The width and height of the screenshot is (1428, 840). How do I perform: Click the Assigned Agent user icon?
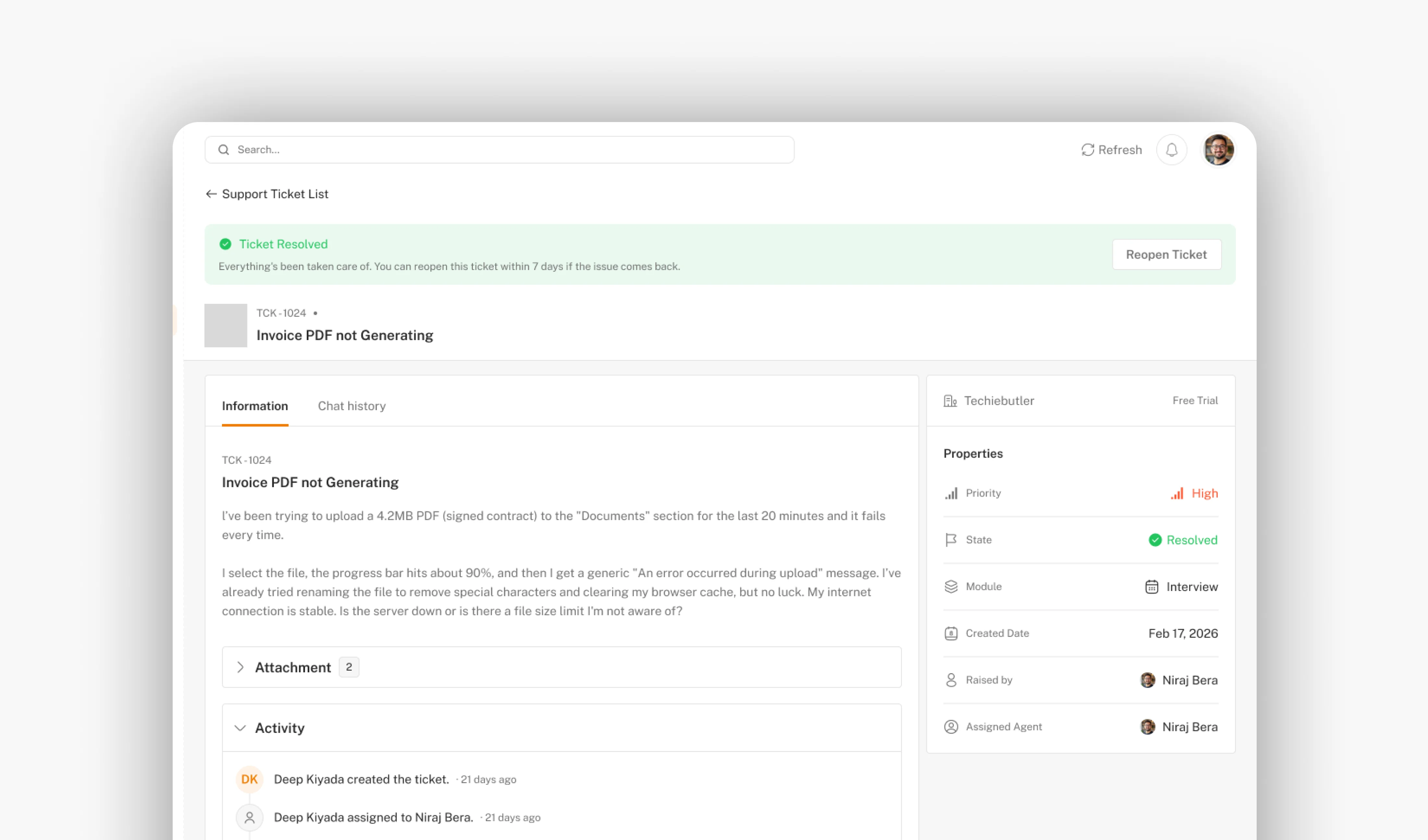coord(952,727)
